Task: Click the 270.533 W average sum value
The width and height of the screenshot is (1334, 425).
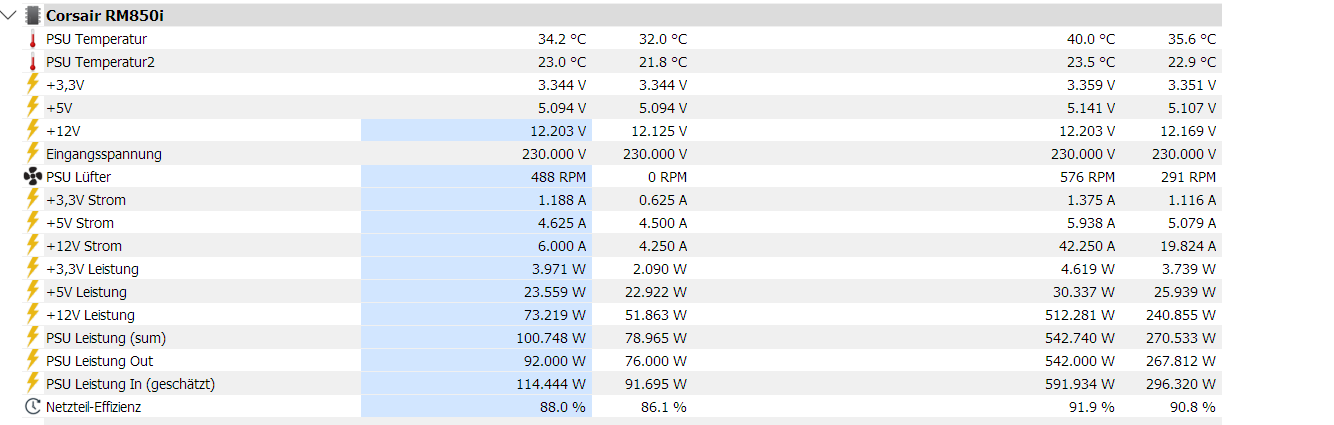Action: (x=1181, y=338)
